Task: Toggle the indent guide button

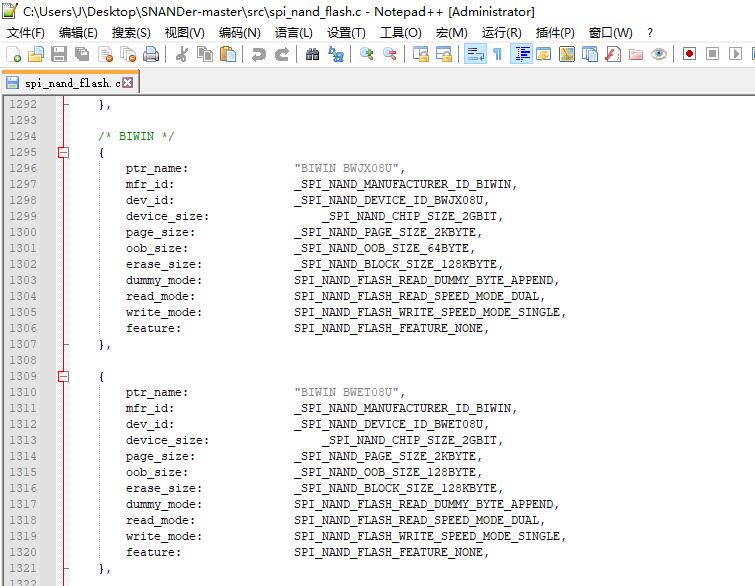Action: coord(521,54)
